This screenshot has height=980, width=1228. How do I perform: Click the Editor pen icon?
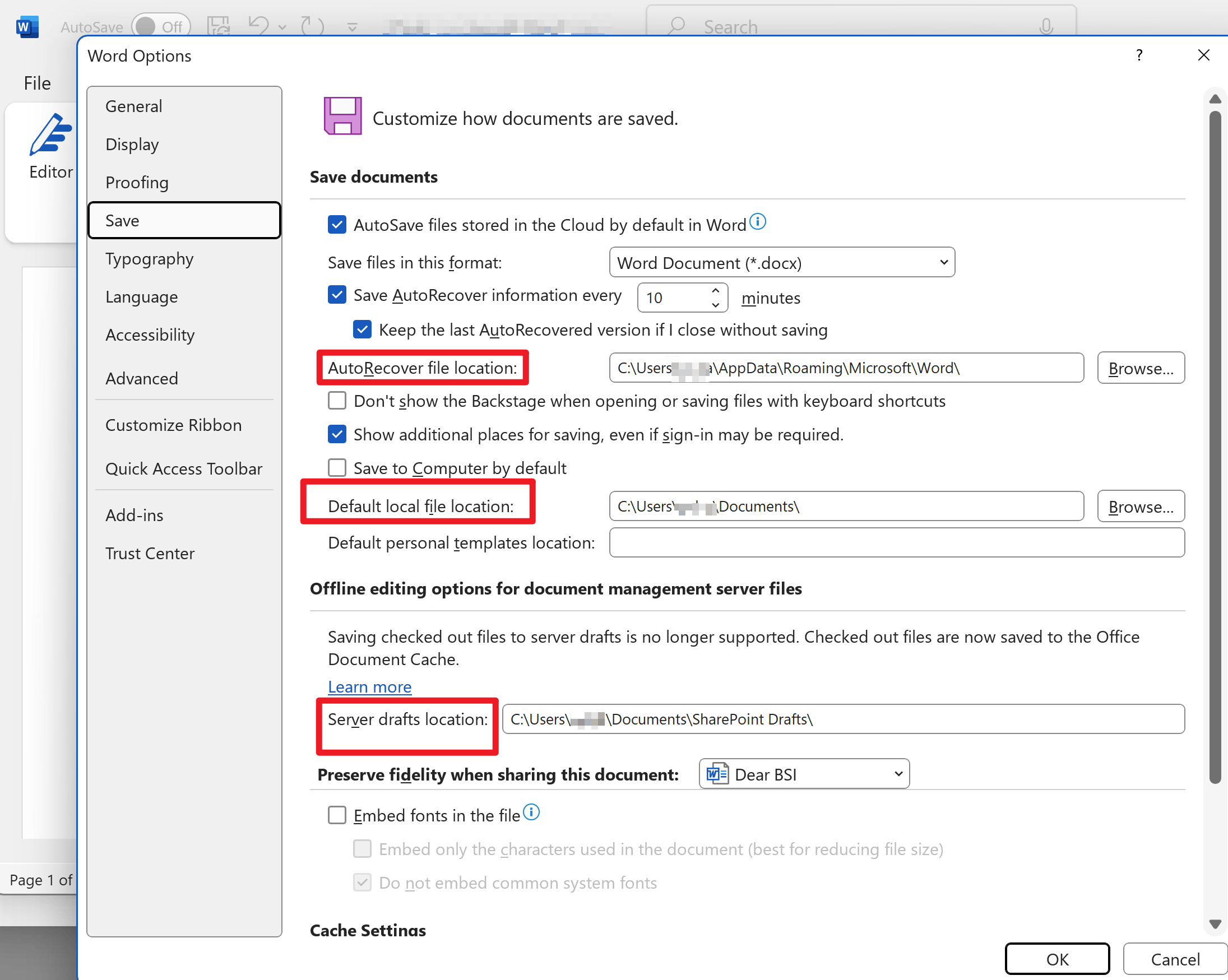50,134
